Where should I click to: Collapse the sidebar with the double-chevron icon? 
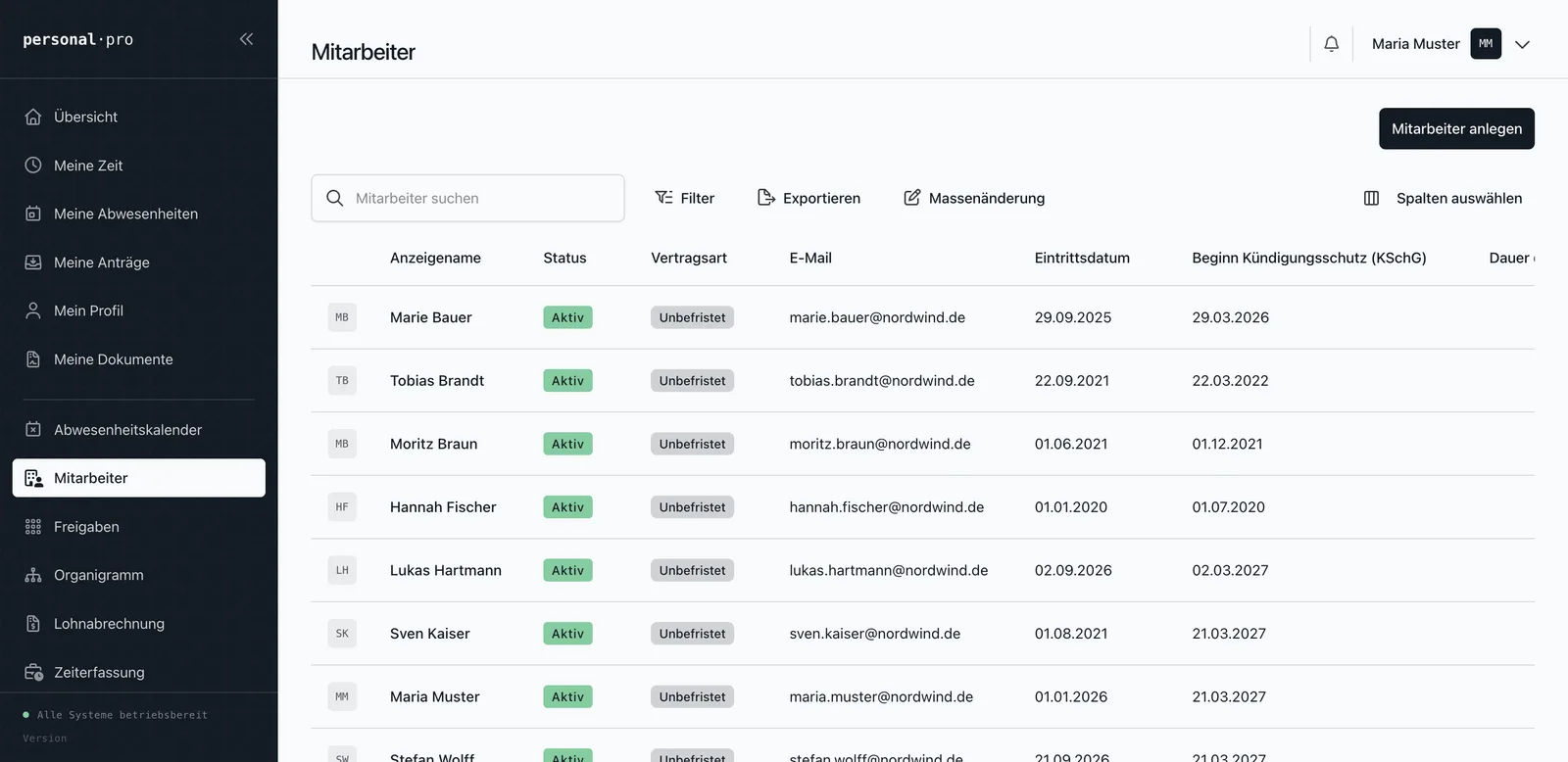[246, 39]
